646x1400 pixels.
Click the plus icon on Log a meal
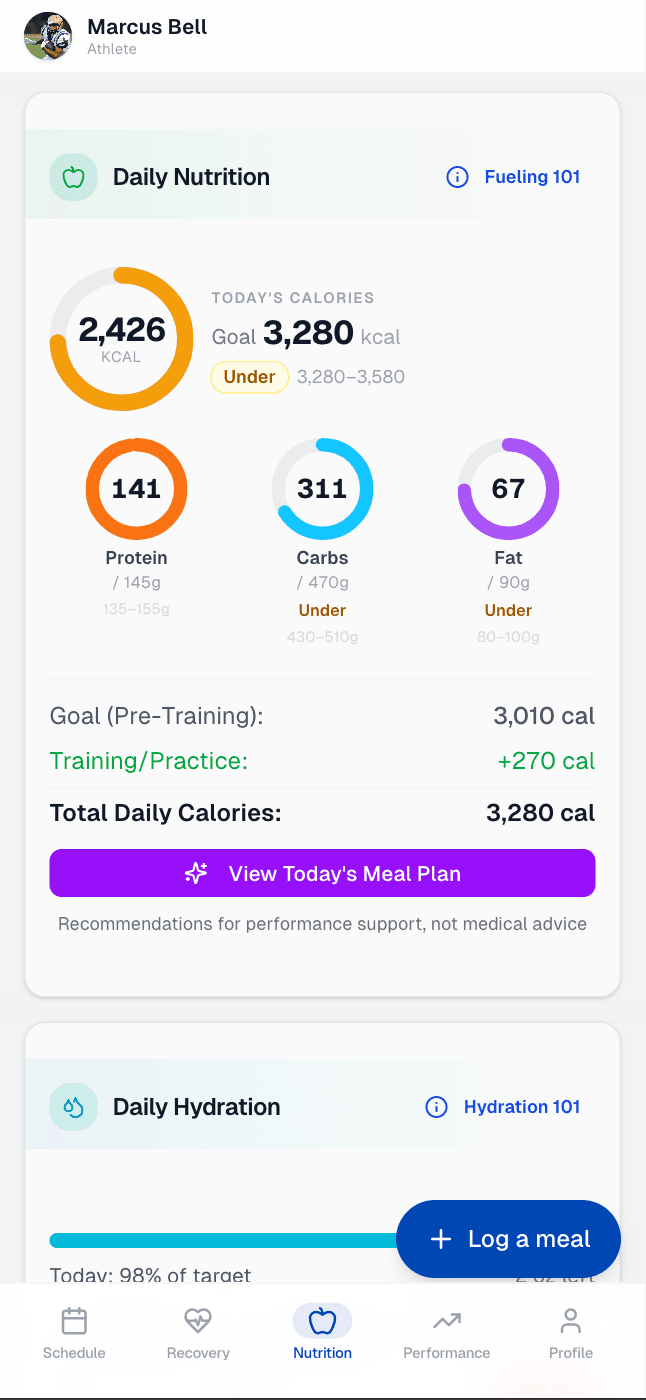440,1239
